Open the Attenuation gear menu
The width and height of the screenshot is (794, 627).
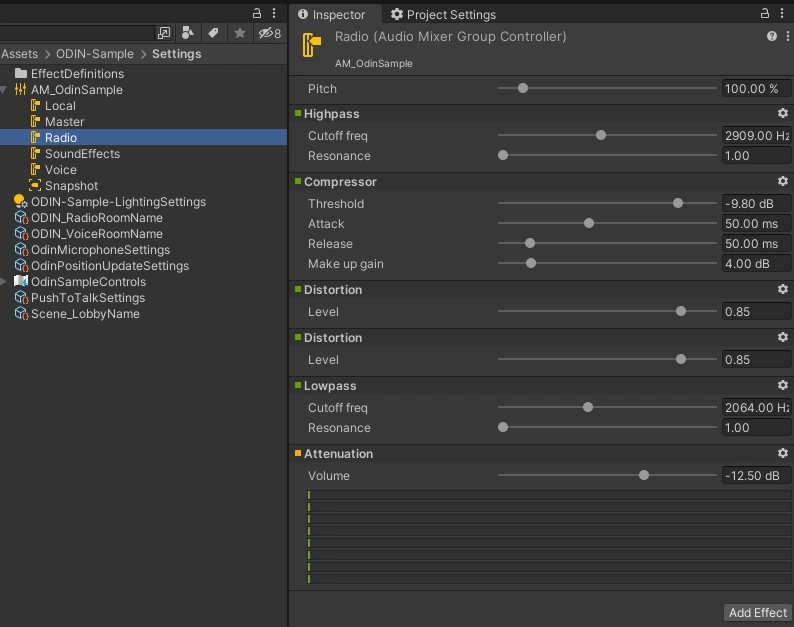[782, 453]
